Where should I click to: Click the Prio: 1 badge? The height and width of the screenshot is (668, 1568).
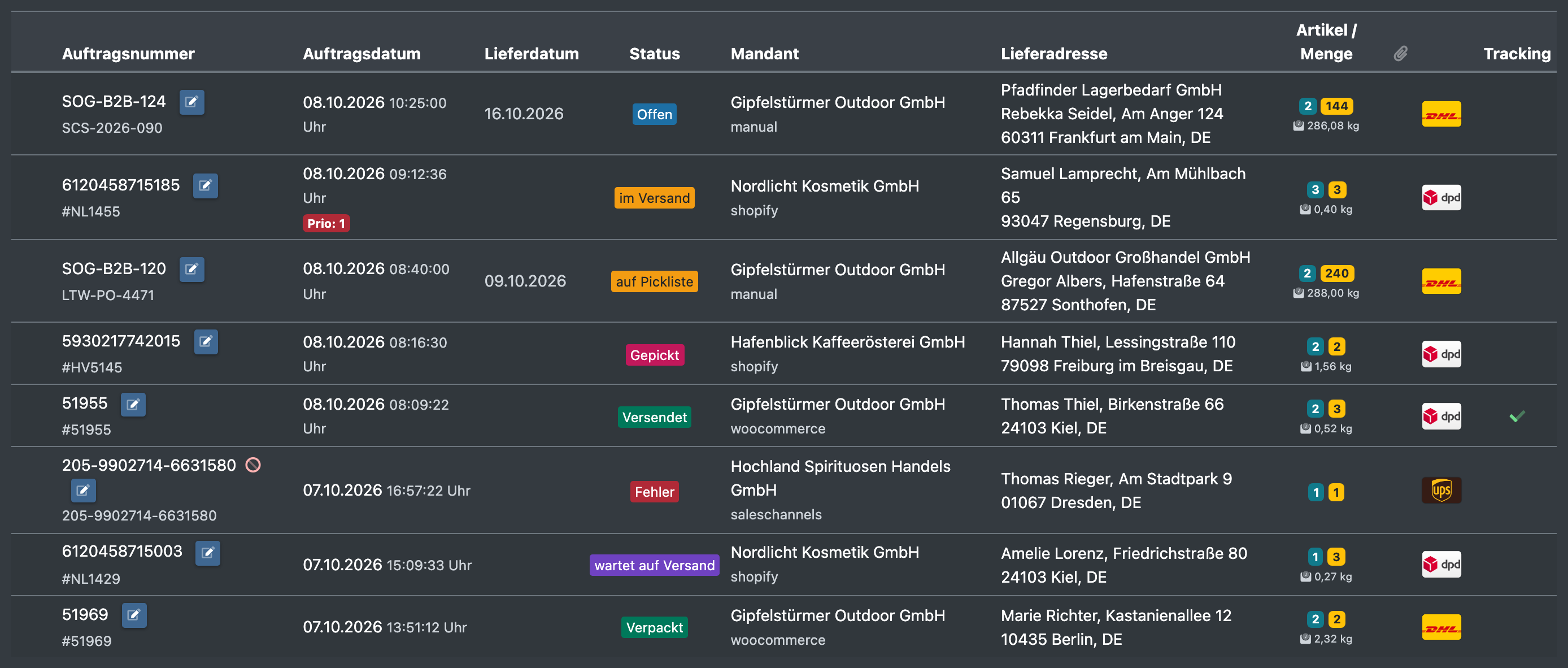coord(326,223)
